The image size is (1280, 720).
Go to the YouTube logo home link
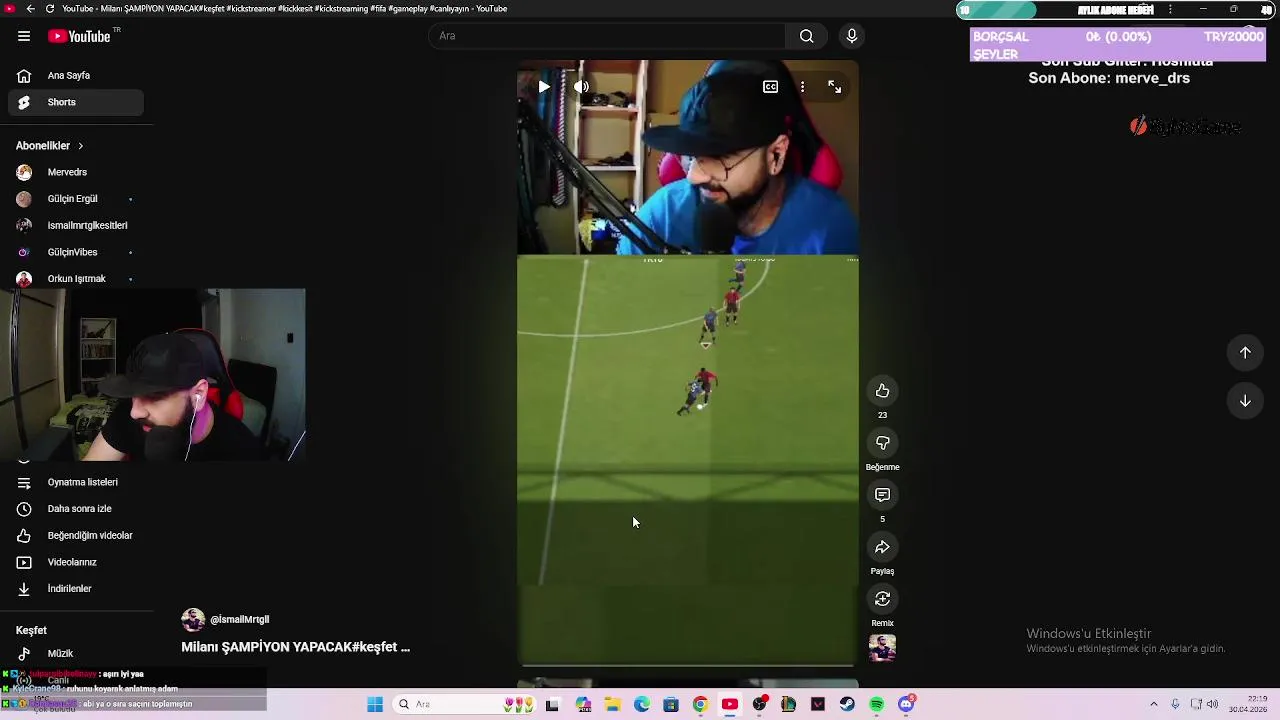point(79,36)
